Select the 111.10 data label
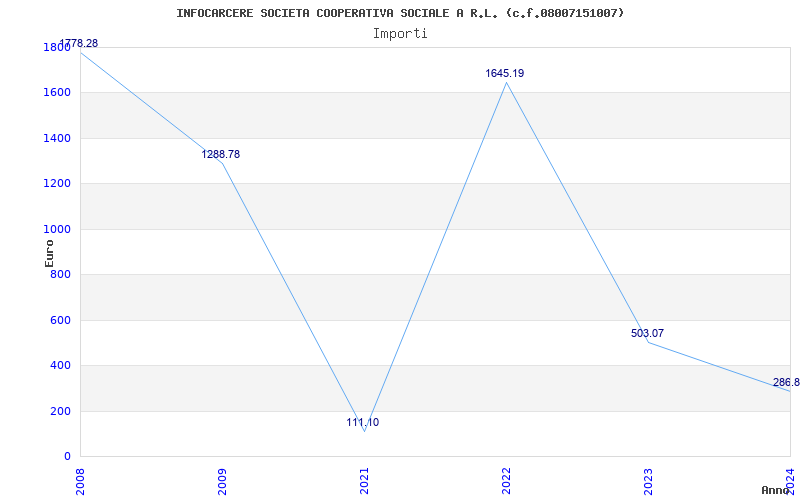 click(363, 422)
